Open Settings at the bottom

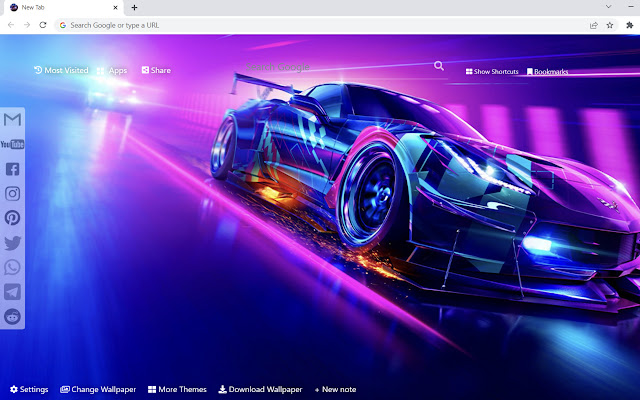tap(29, 389)
